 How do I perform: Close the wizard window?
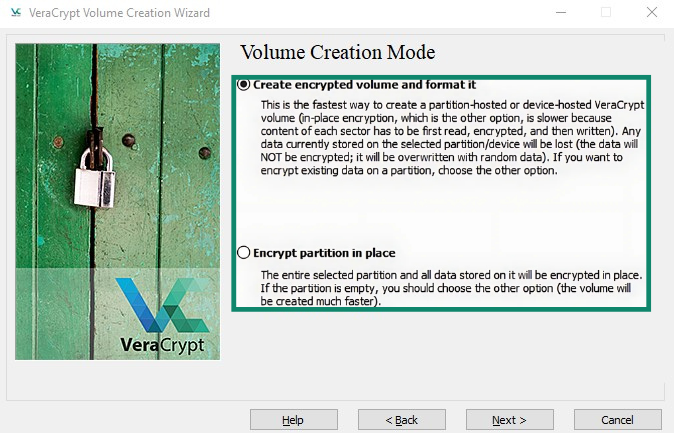click(652, 12)
